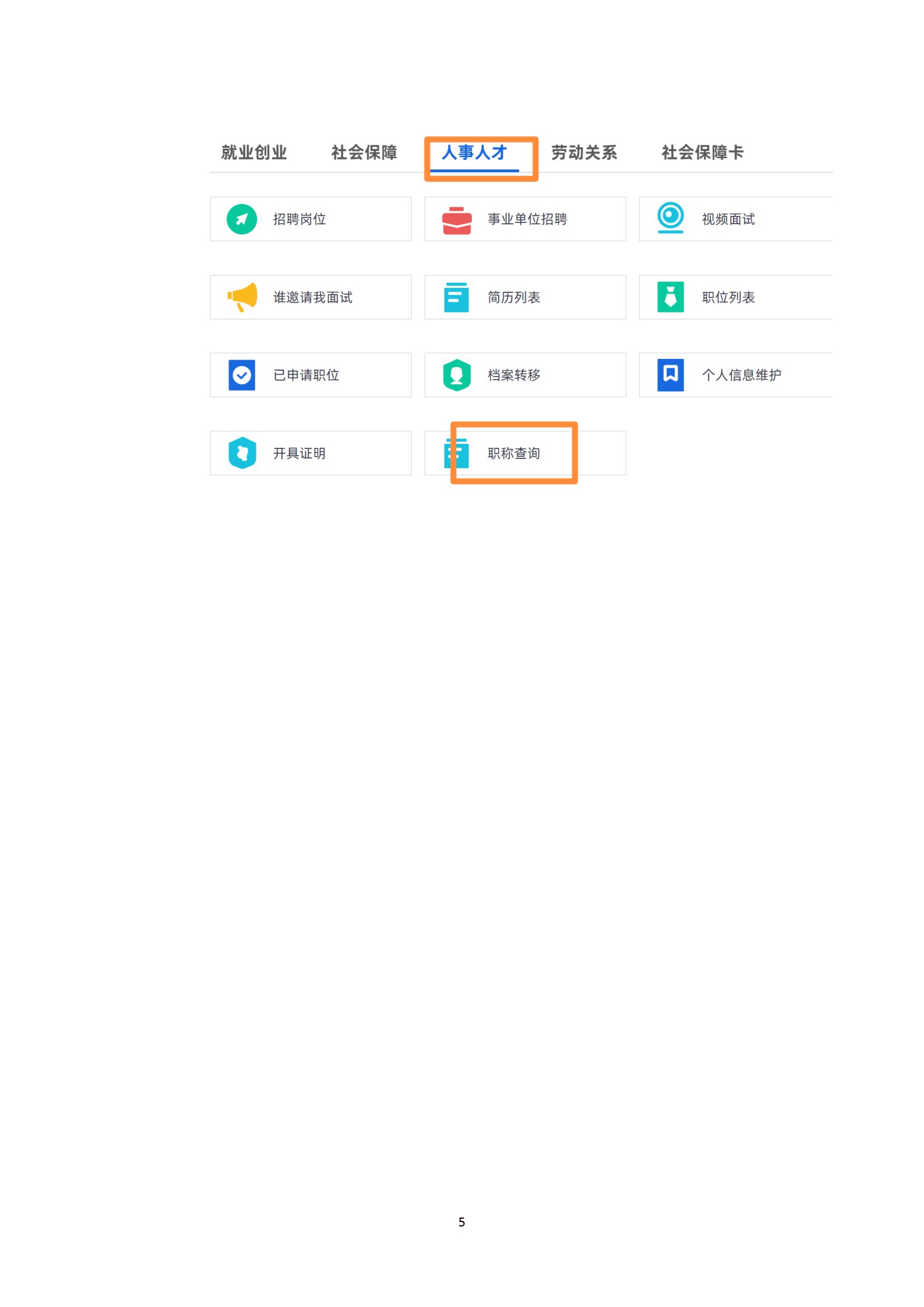
Task: Open the 社会保障卡 tab
Action: tap(702, 153)
